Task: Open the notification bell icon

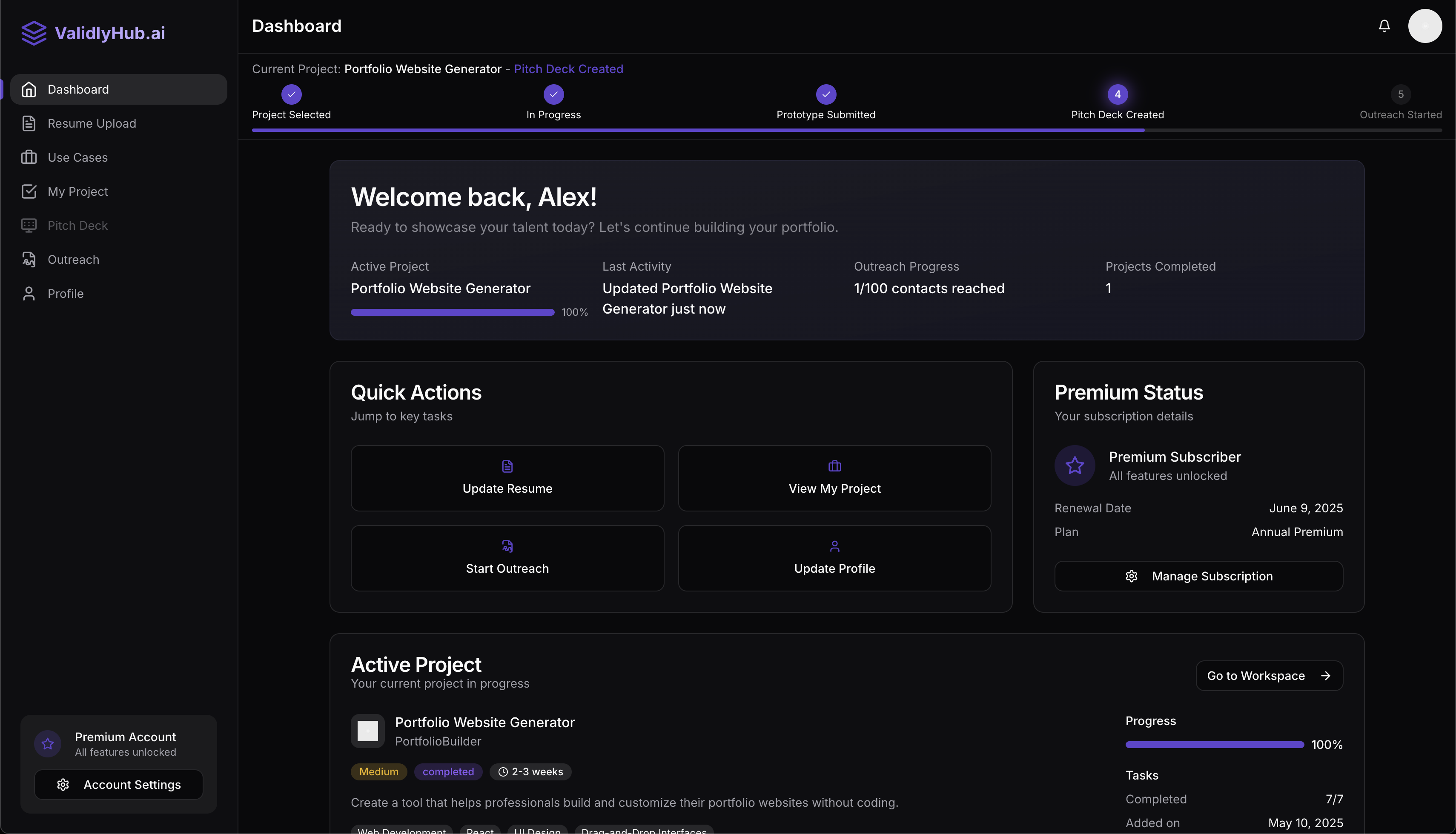Action: click(1384, 26)
